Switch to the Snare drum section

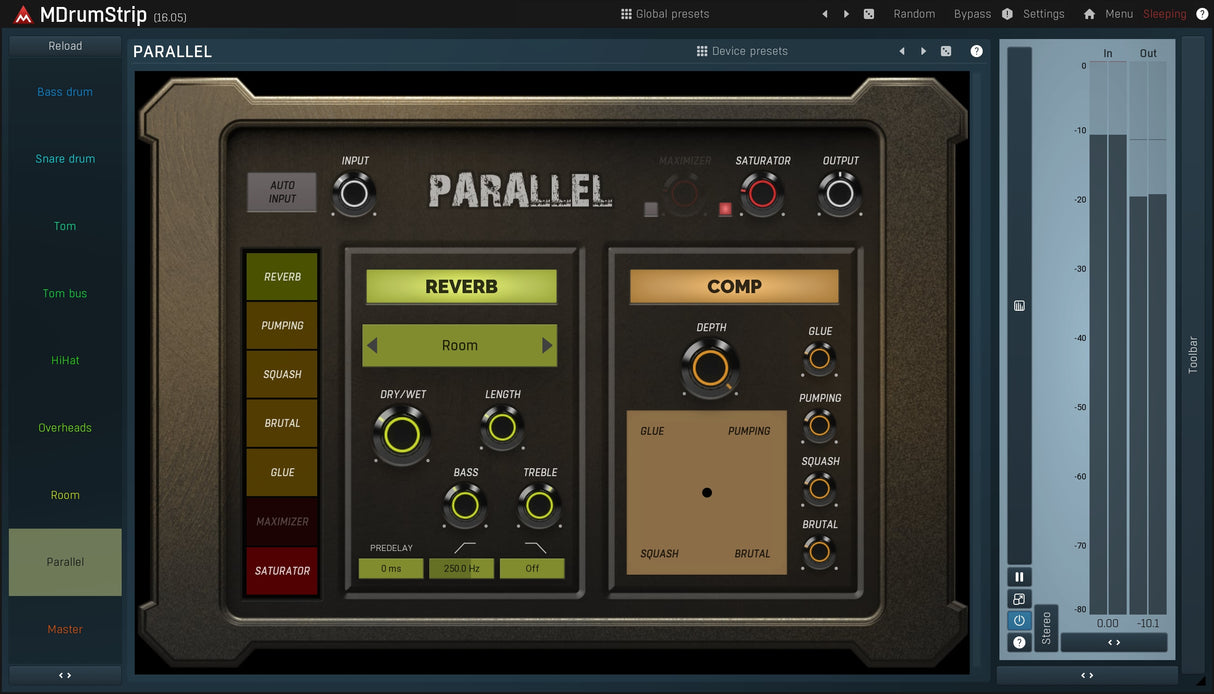65,159
